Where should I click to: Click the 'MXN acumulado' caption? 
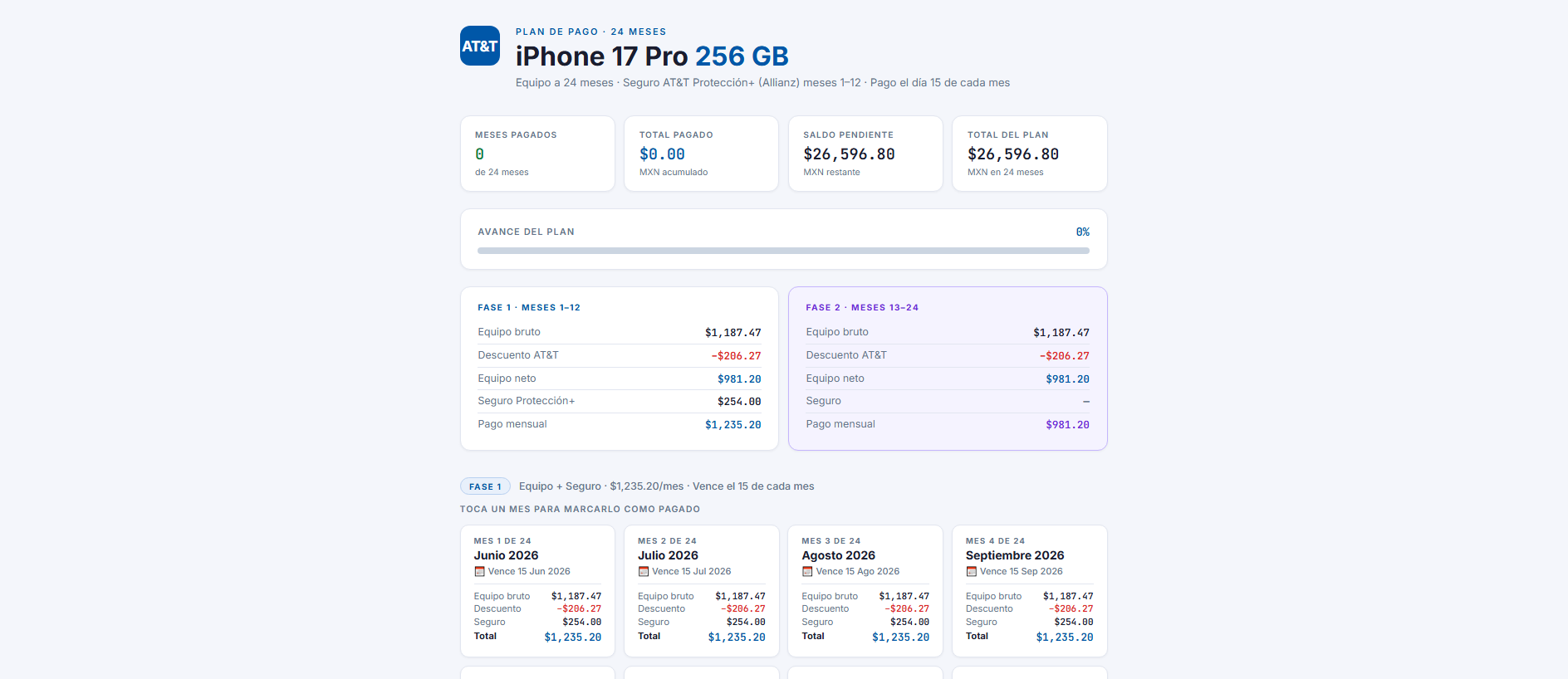click(x=674, y=173)
